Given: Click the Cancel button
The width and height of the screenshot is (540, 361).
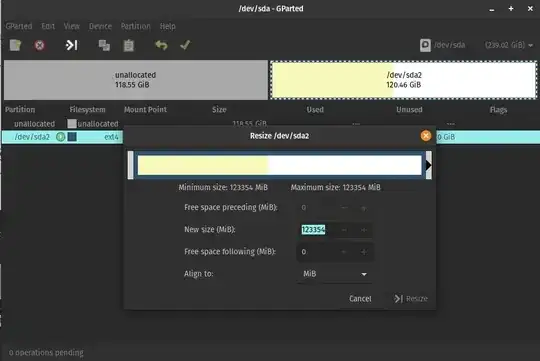Looking at the screenshot, I should tap(360, 299).
